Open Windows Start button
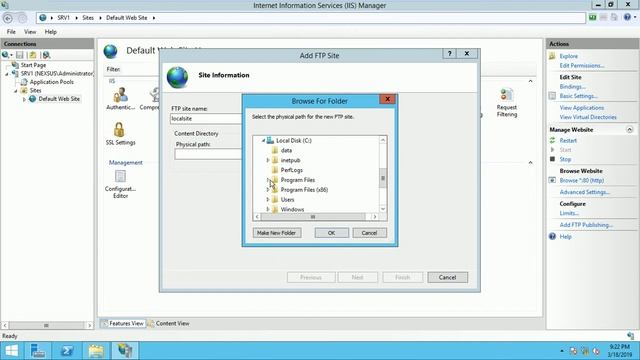Viewport: 640px width, 360px height. [x=11, y=351]
